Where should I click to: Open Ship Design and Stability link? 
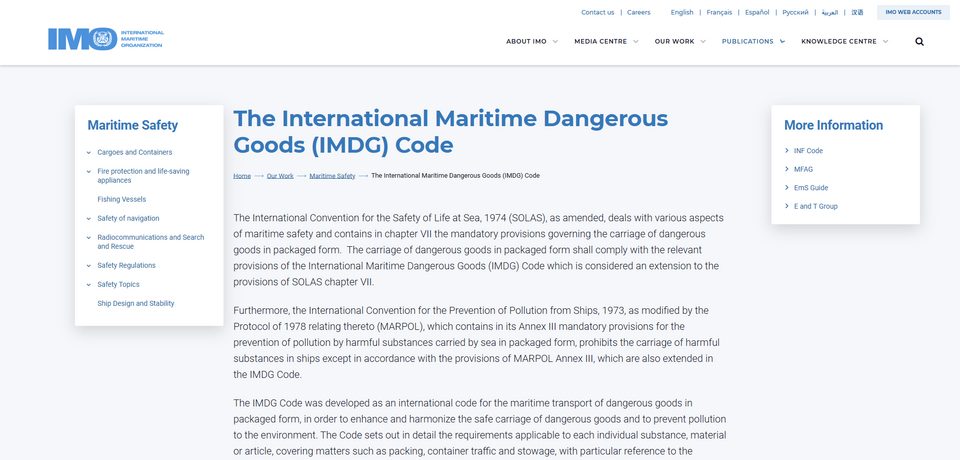tap(135, 304)
